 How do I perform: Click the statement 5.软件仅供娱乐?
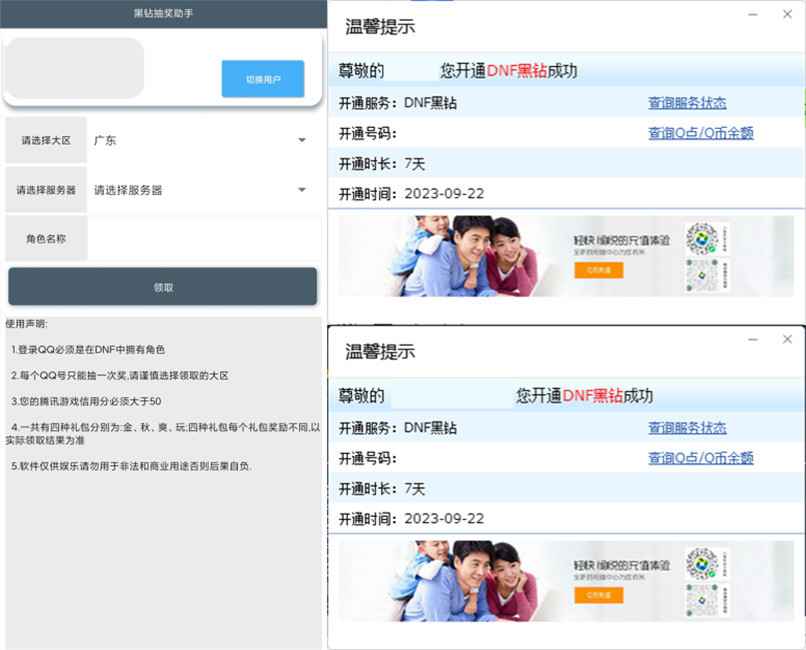click(132, 466)
